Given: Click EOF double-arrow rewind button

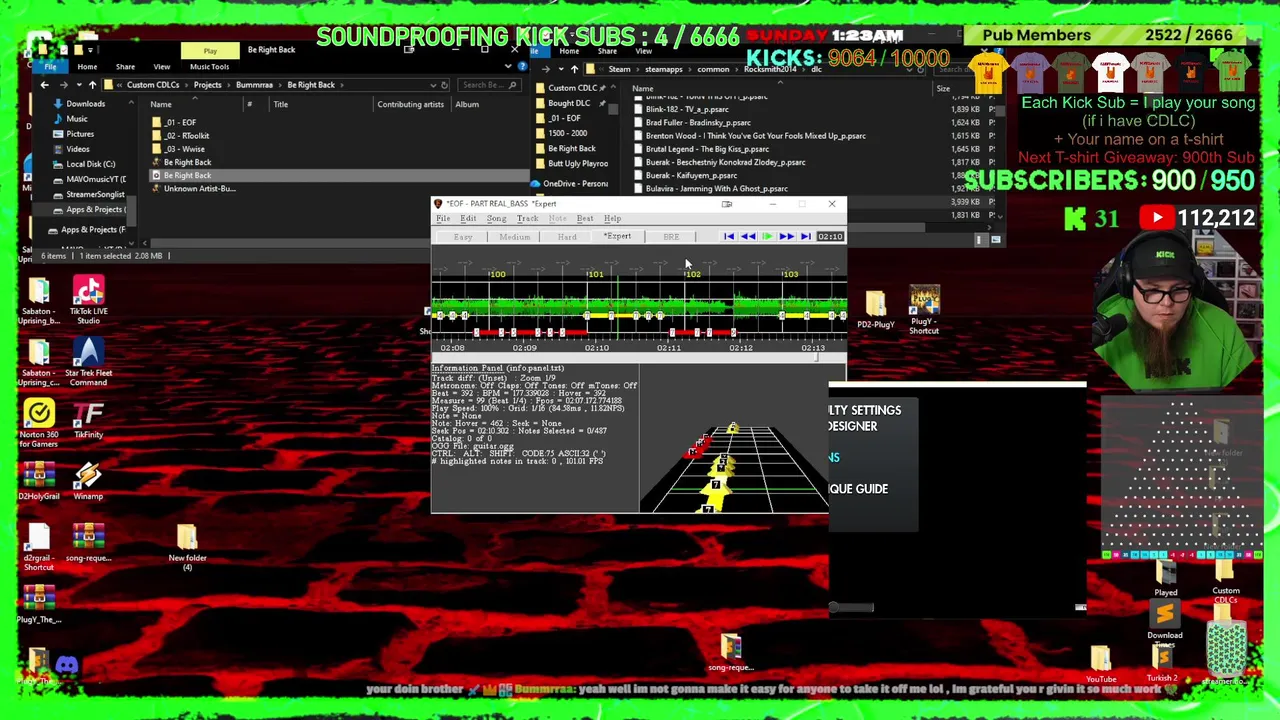Looking at the screenshot, I should [748, 237].
